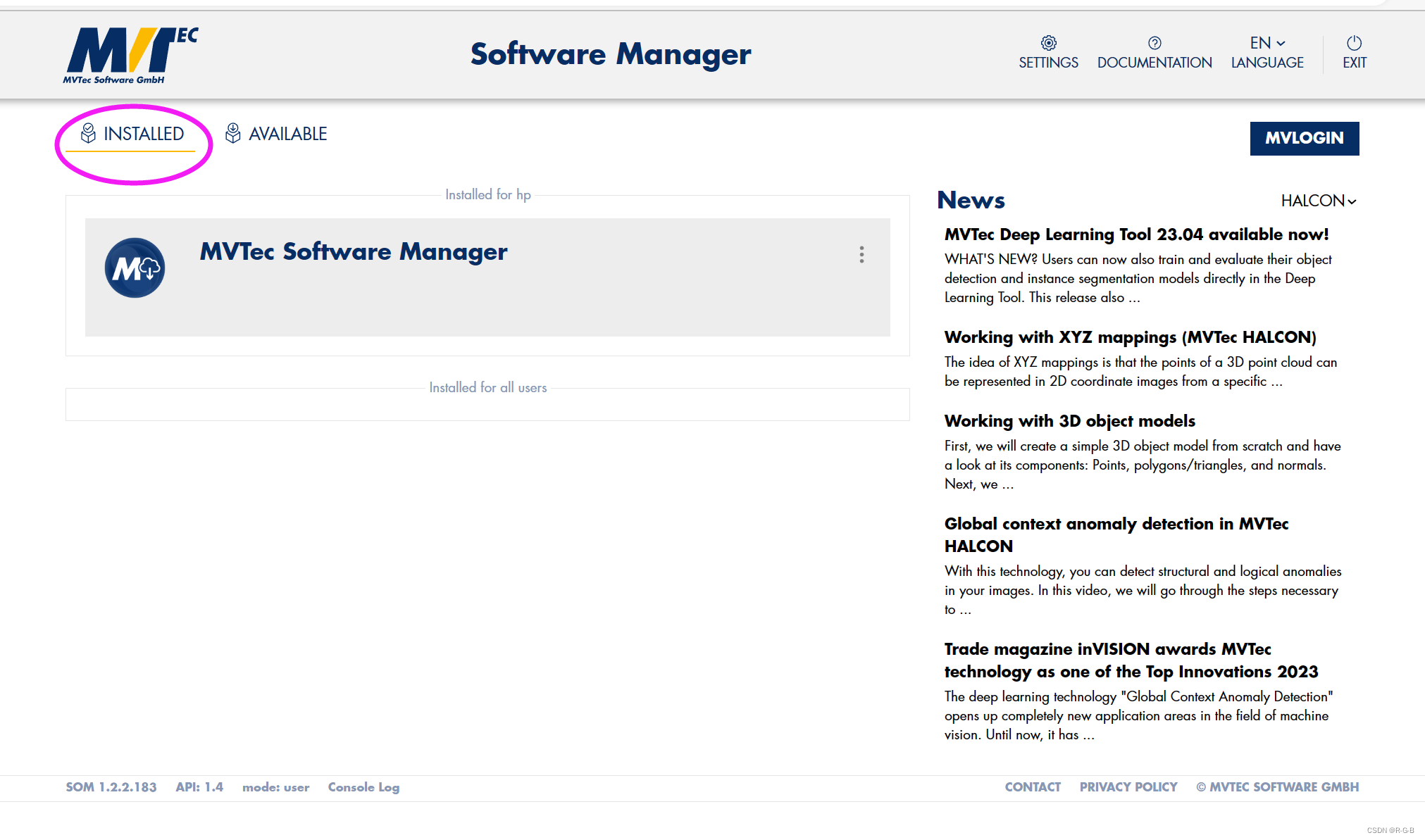The height and width of the screenshot is (840, 1425).
Task: Select the MVTec Software Manager card title
Action: point(354,252)
